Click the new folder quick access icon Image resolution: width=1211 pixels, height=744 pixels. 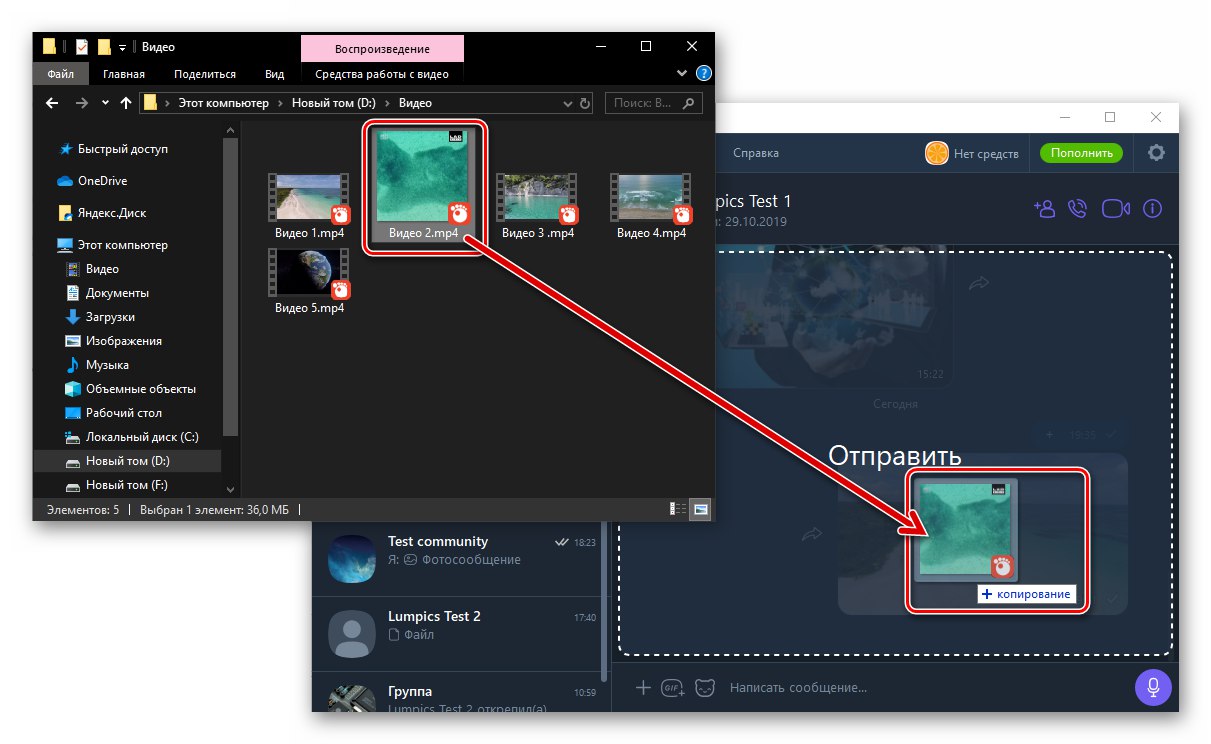[103, 46]
